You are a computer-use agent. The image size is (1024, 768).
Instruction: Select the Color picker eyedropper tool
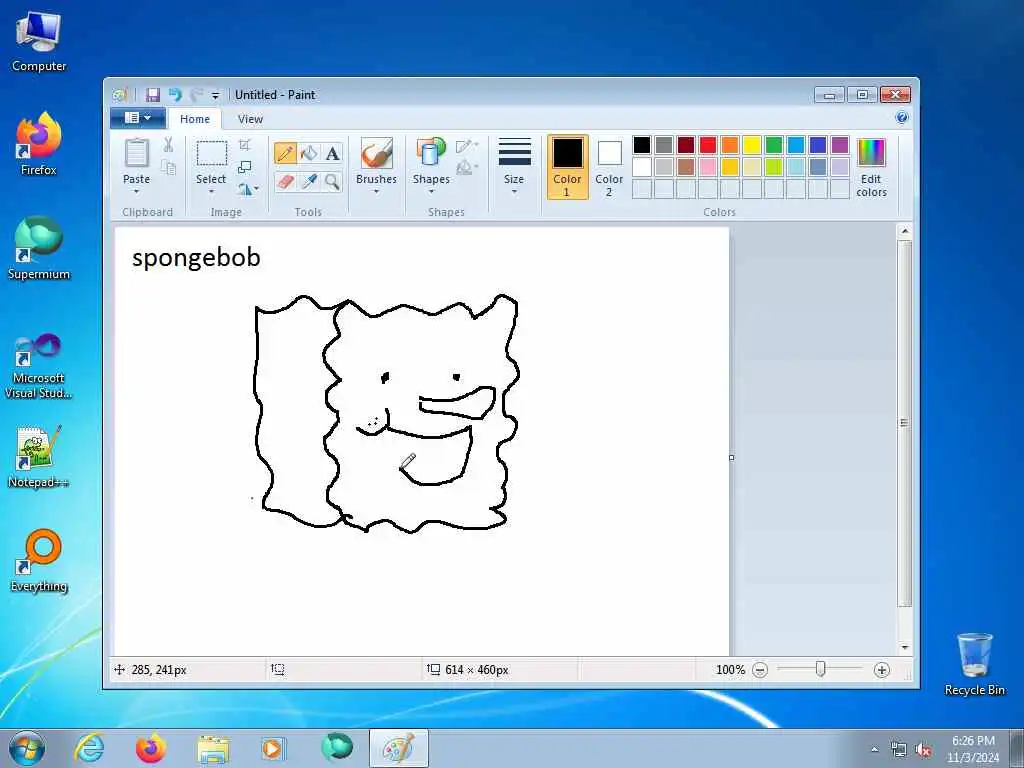309,181
